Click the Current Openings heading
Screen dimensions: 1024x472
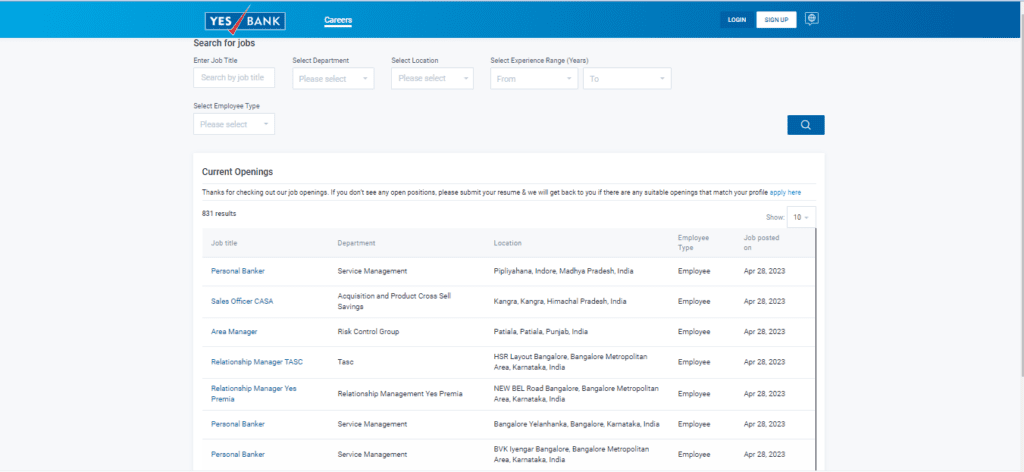237,172
